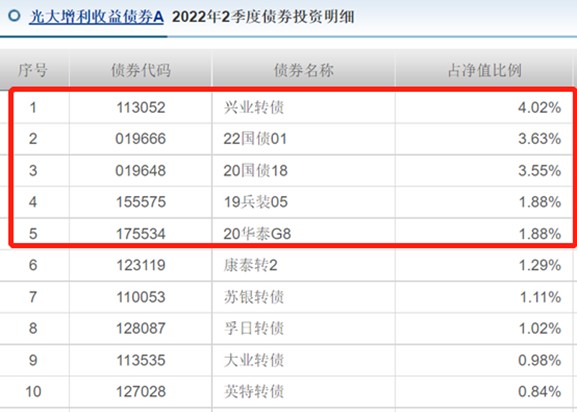Select bond name 19兵装05
577x412 pixels.
point(256,202)
